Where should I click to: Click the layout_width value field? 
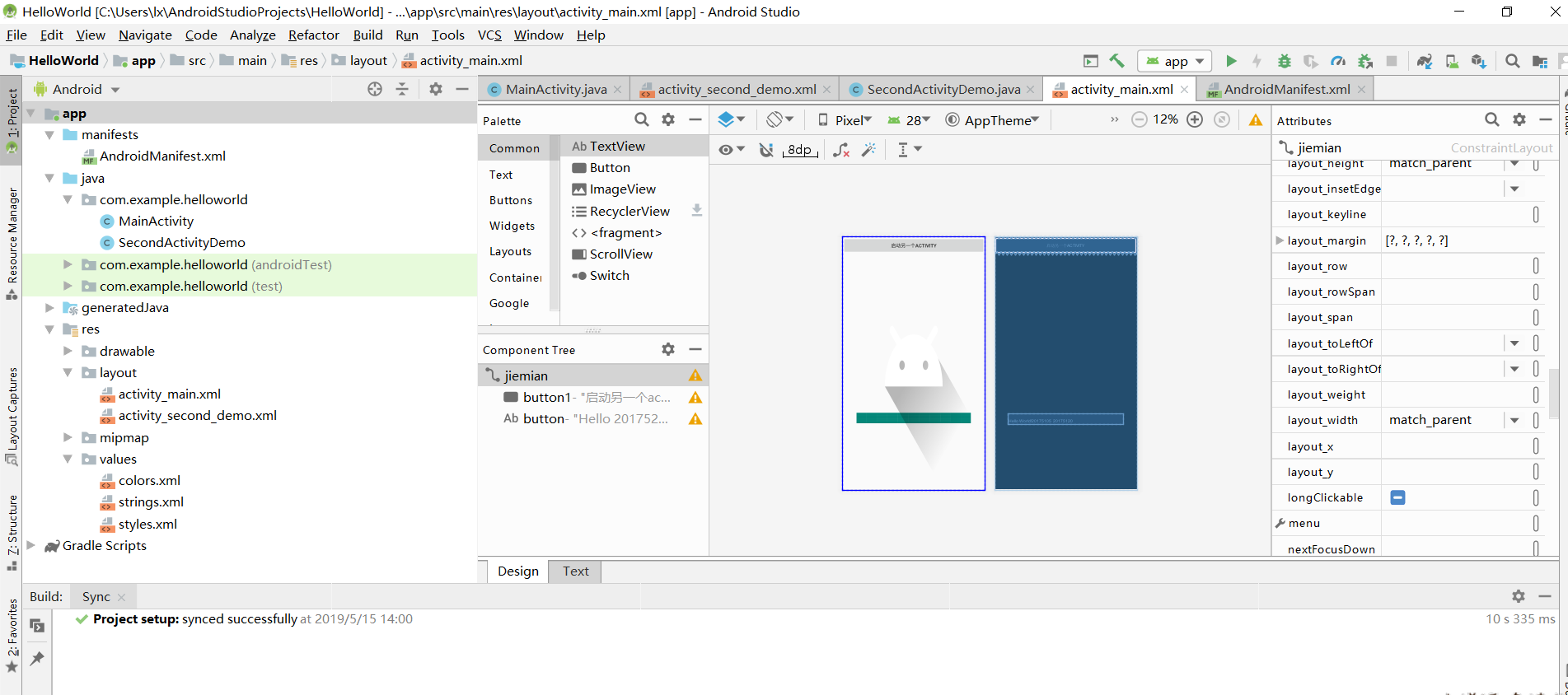click(1442, 420)
